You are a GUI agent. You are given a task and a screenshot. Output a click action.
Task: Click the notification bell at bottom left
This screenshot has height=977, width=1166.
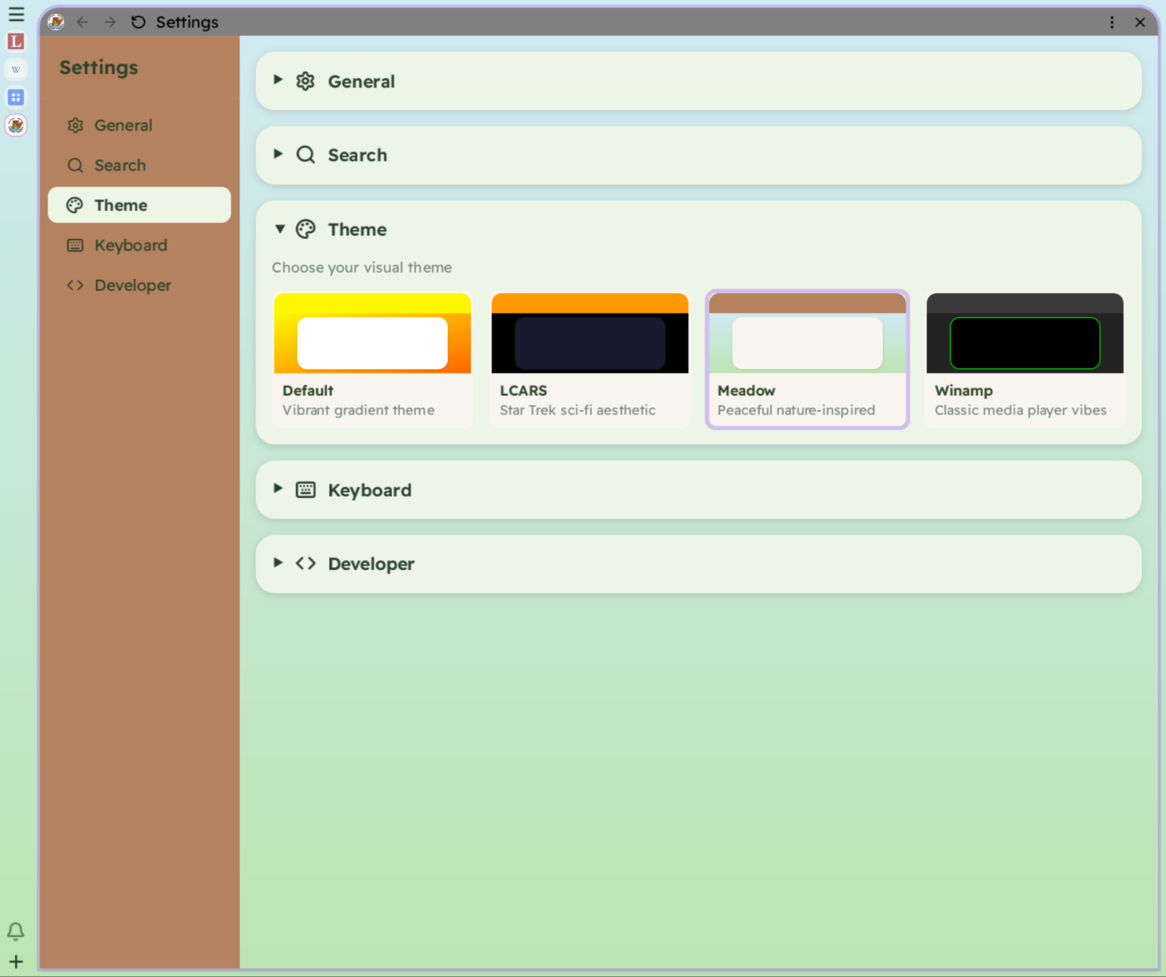coord(15,931)
